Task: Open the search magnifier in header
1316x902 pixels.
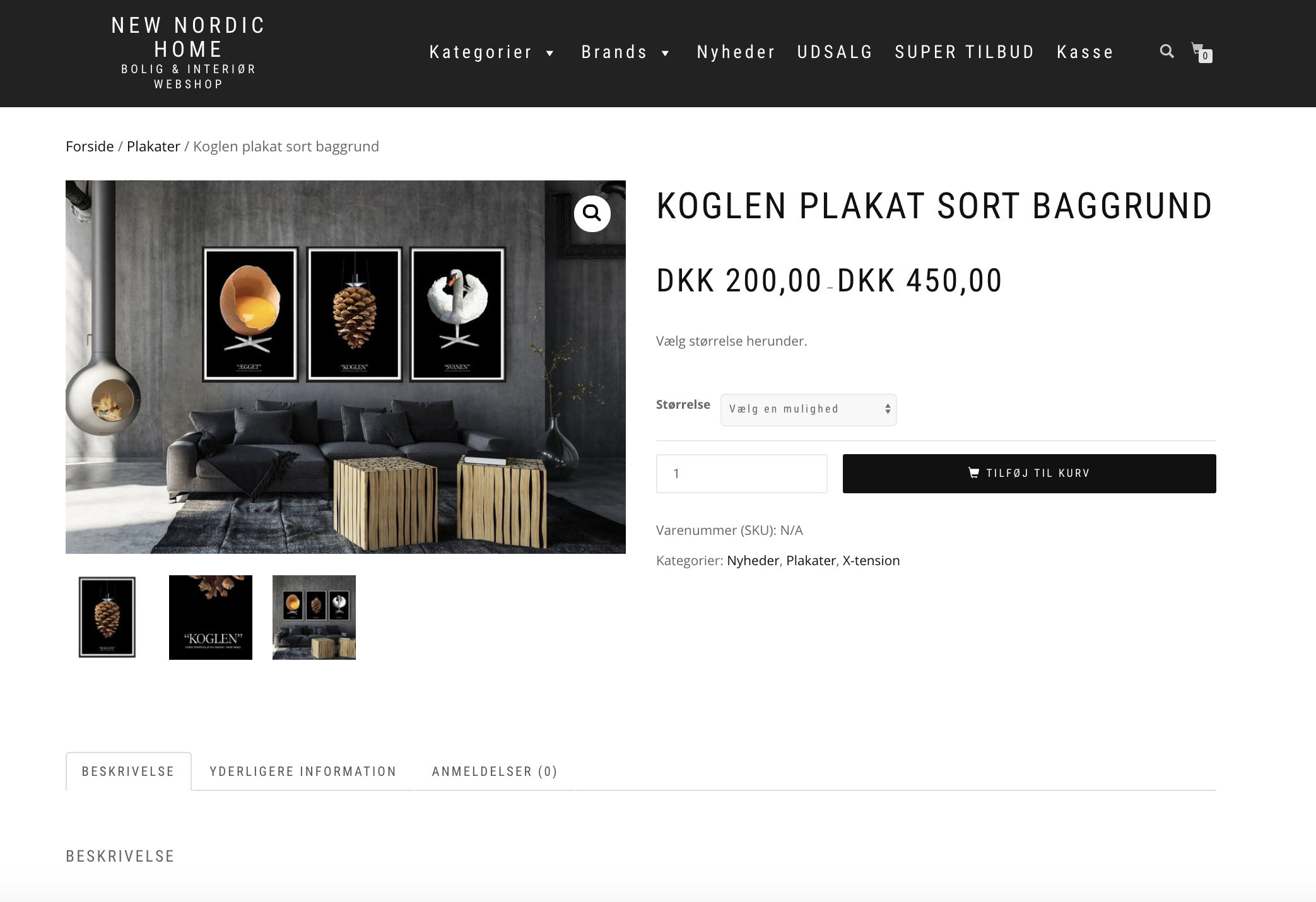Action: click(x=1166, y=51)
